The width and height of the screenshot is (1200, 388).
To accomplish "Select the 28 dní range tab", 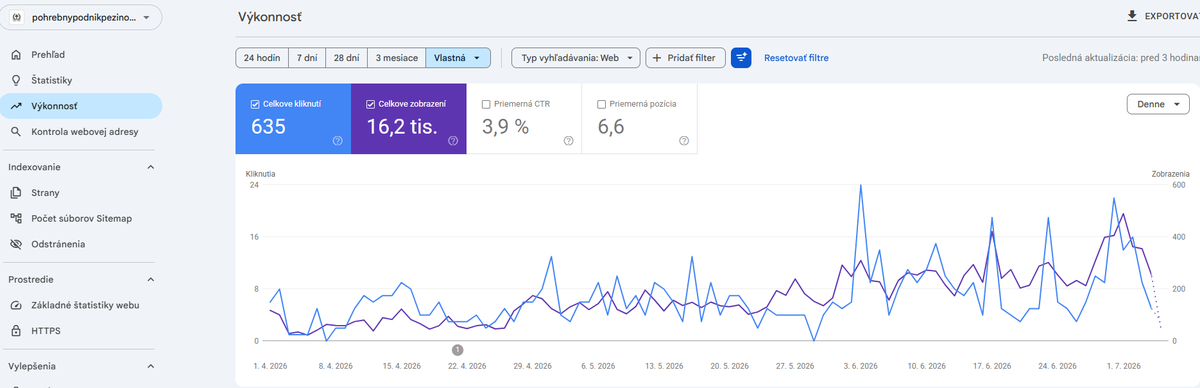I will tap(346, 58).
